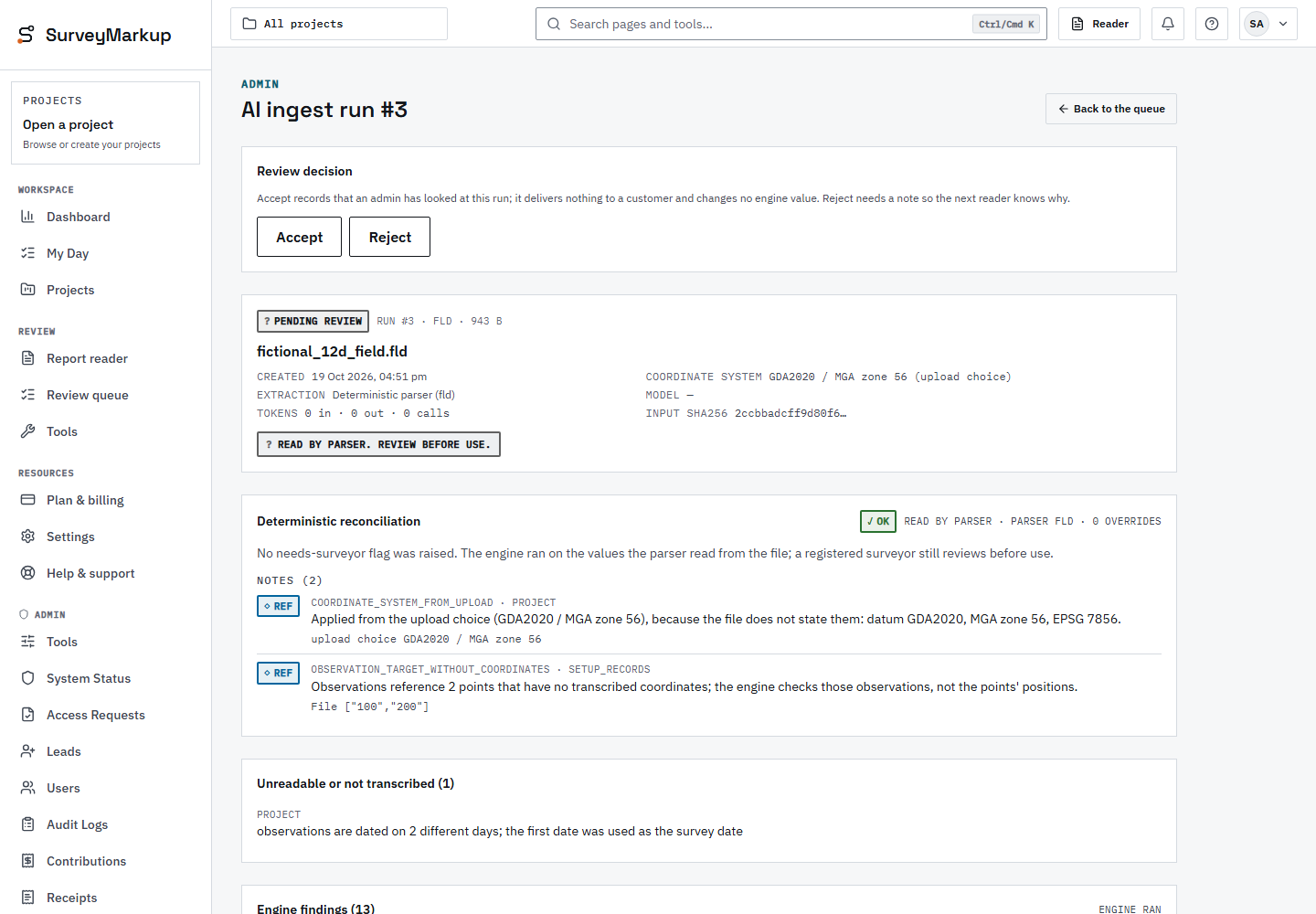Focus the Search pages and tools field
Viewport: 1316px width, 914px height.
click(x=791, y=24)
